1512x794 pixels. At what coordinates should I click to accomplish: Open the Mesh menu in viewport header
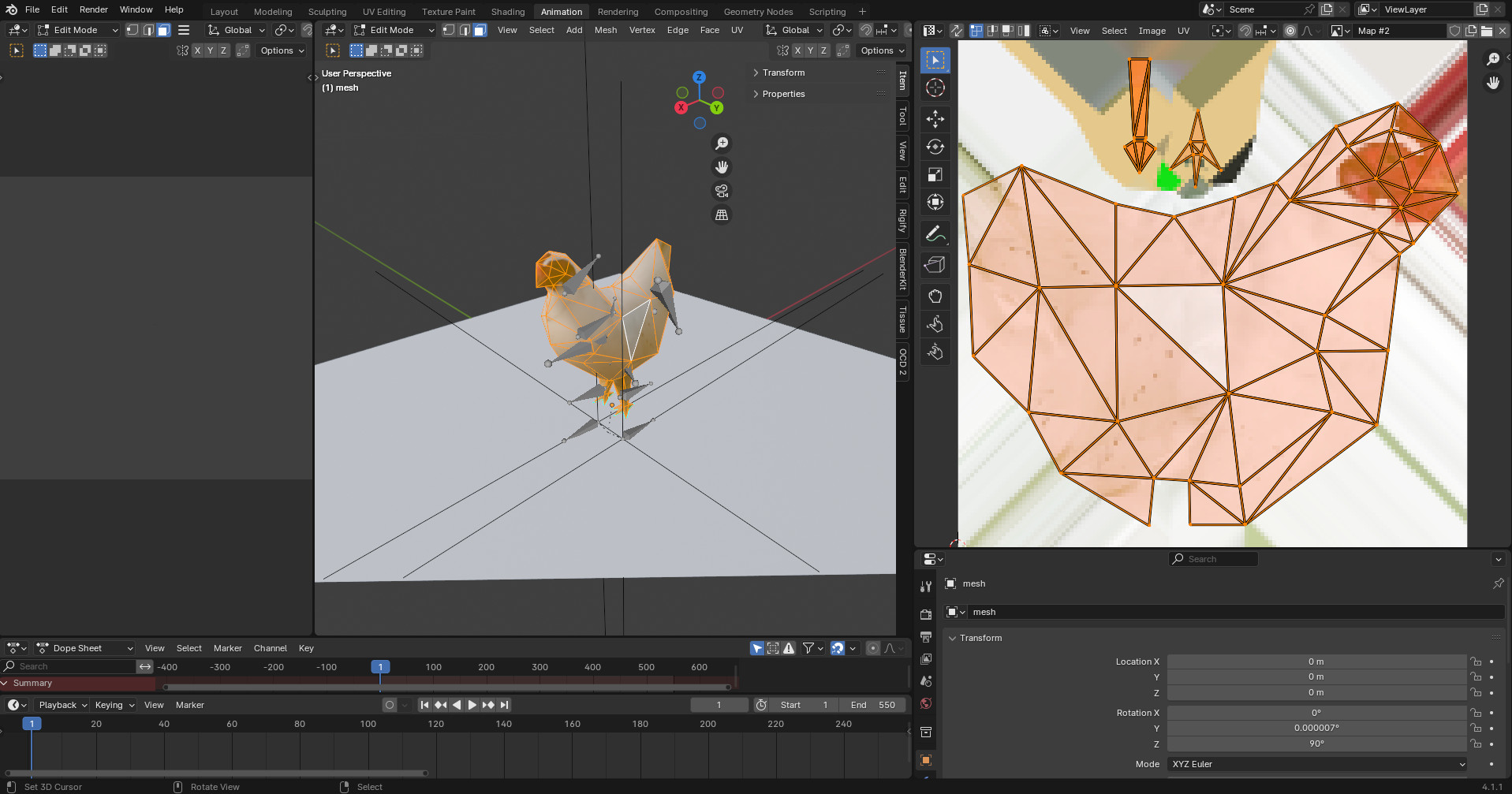pos(605,30)
